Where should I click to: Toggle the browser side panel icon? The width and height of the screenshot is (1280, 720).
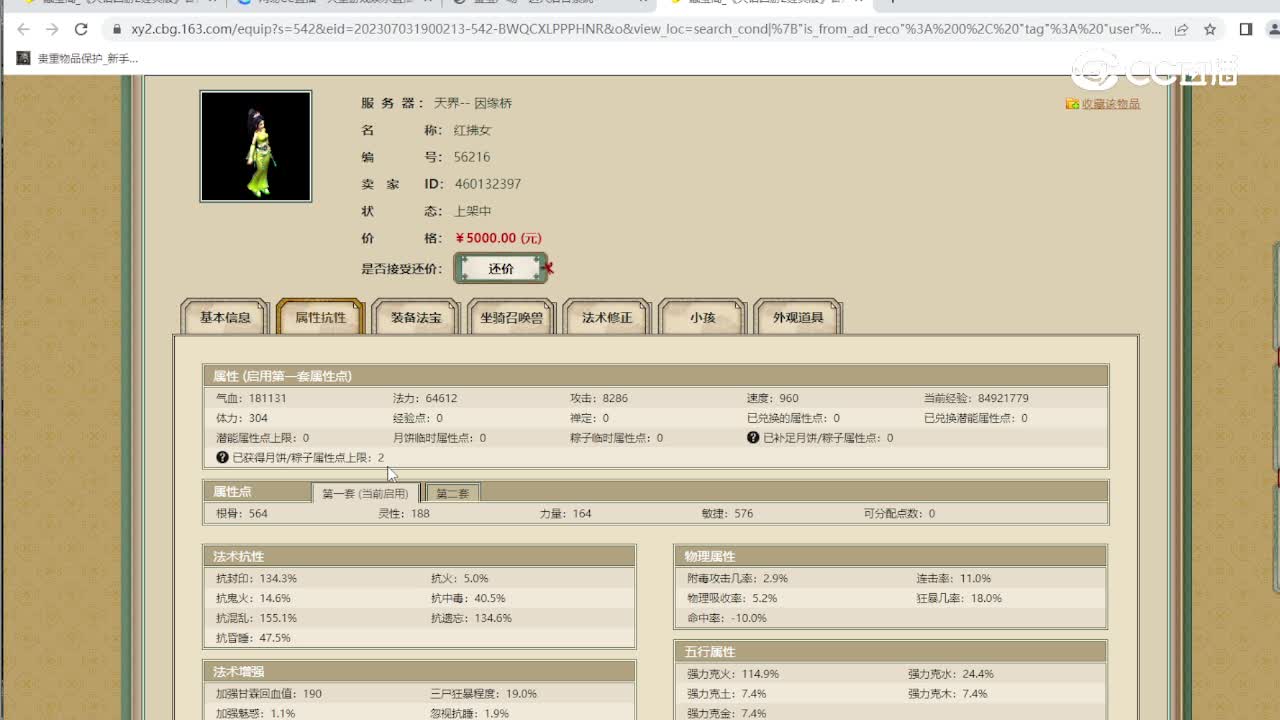(1245, 30)
